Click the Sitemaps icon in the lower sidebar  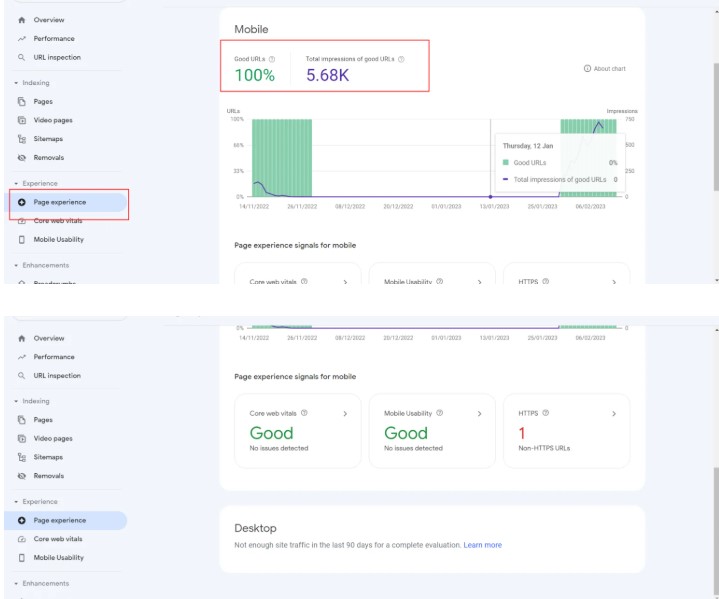[22, 457]
